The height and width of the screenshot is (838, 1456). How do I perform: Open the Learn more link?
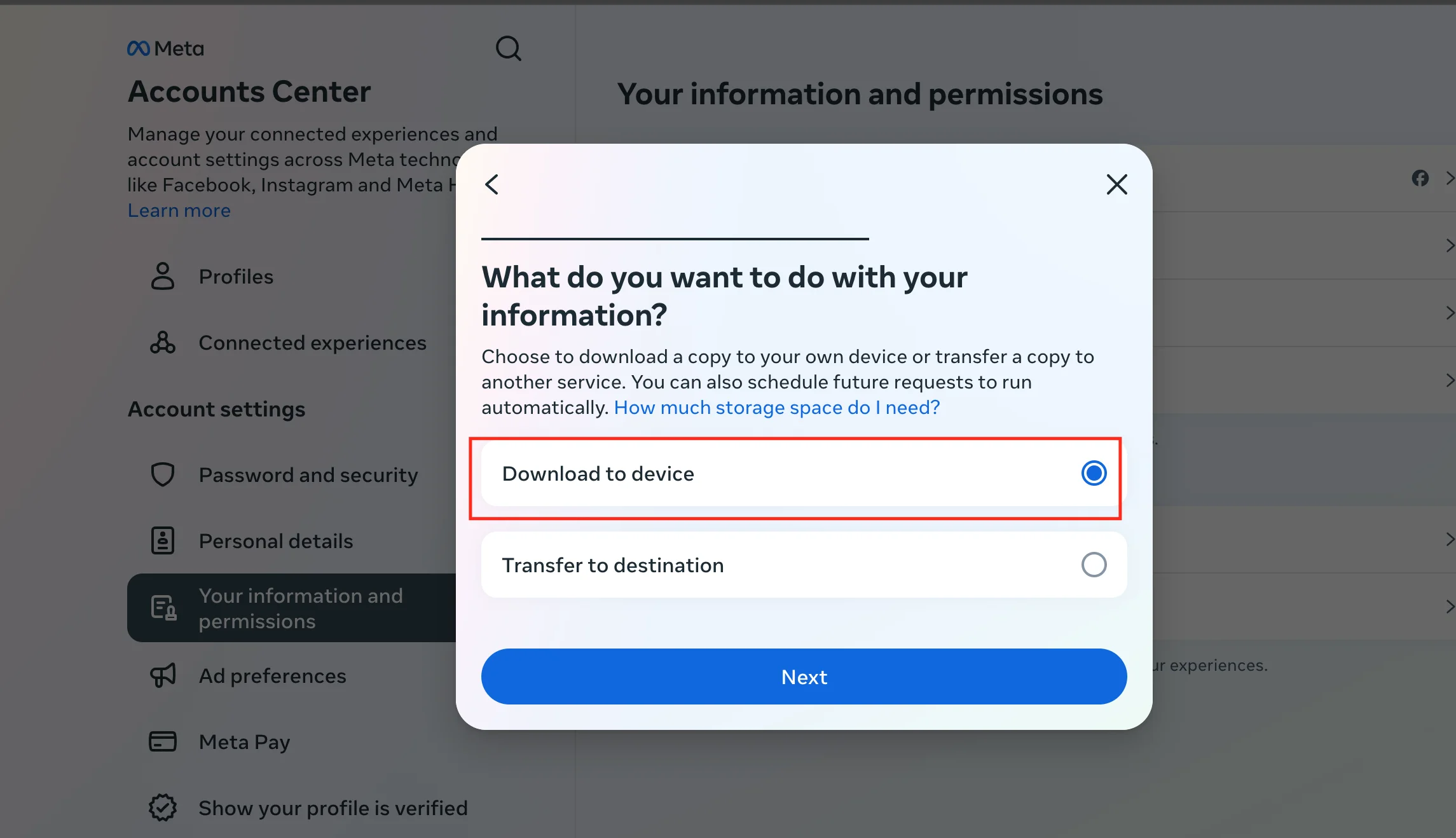coord(179,210)
